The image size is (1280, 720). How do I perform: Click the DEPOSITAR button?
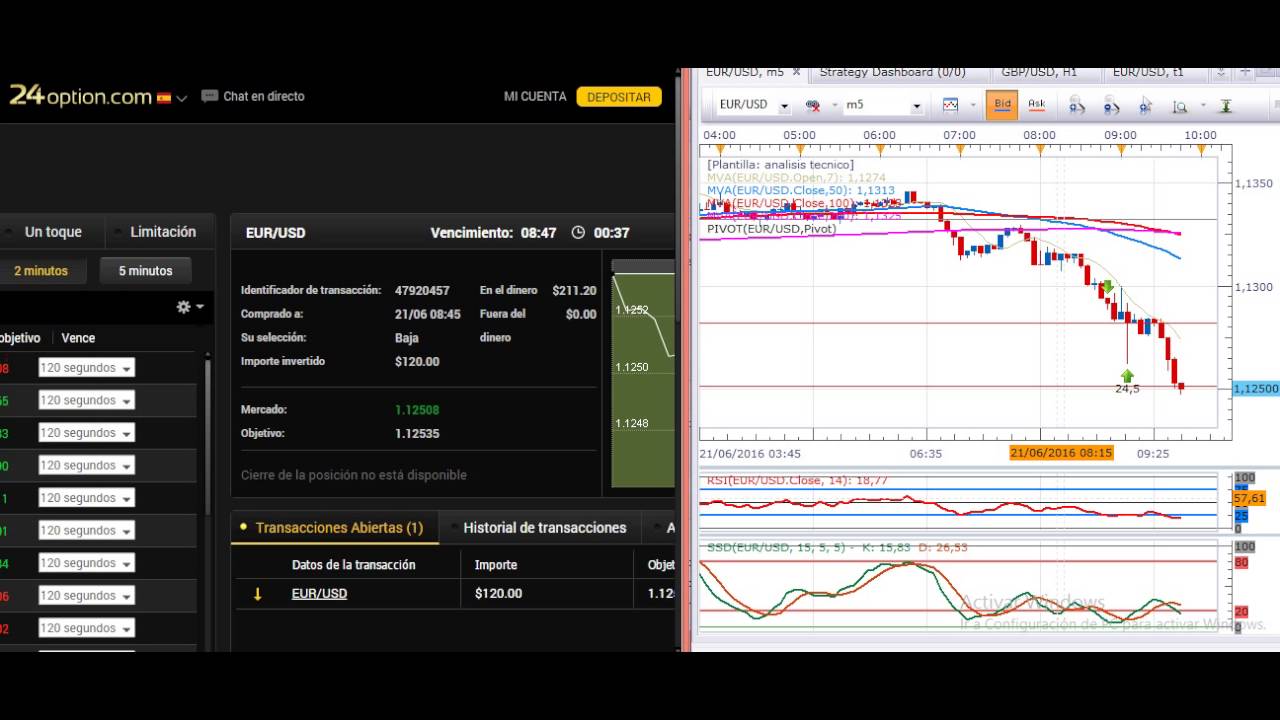point(619,97)
